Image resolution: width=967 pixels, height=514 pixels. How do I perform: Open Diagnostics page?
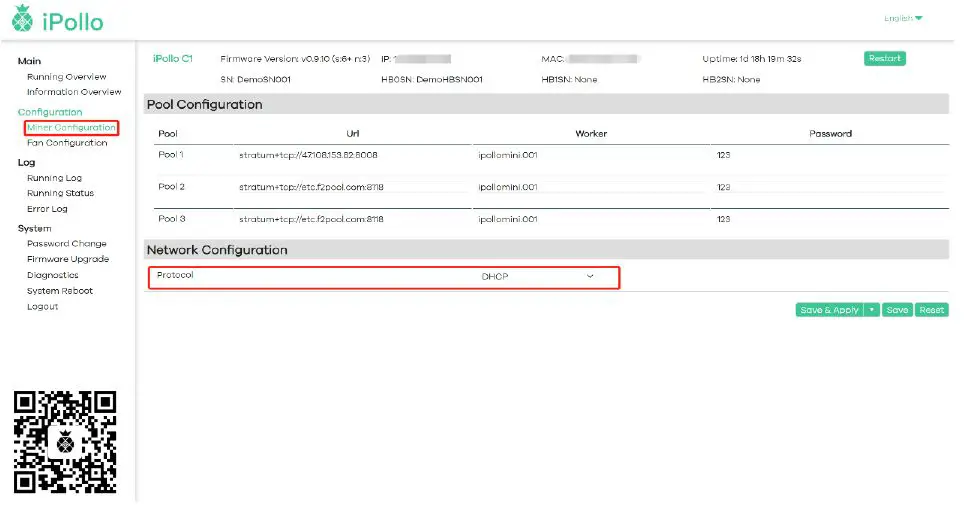[x=52, y=275]
